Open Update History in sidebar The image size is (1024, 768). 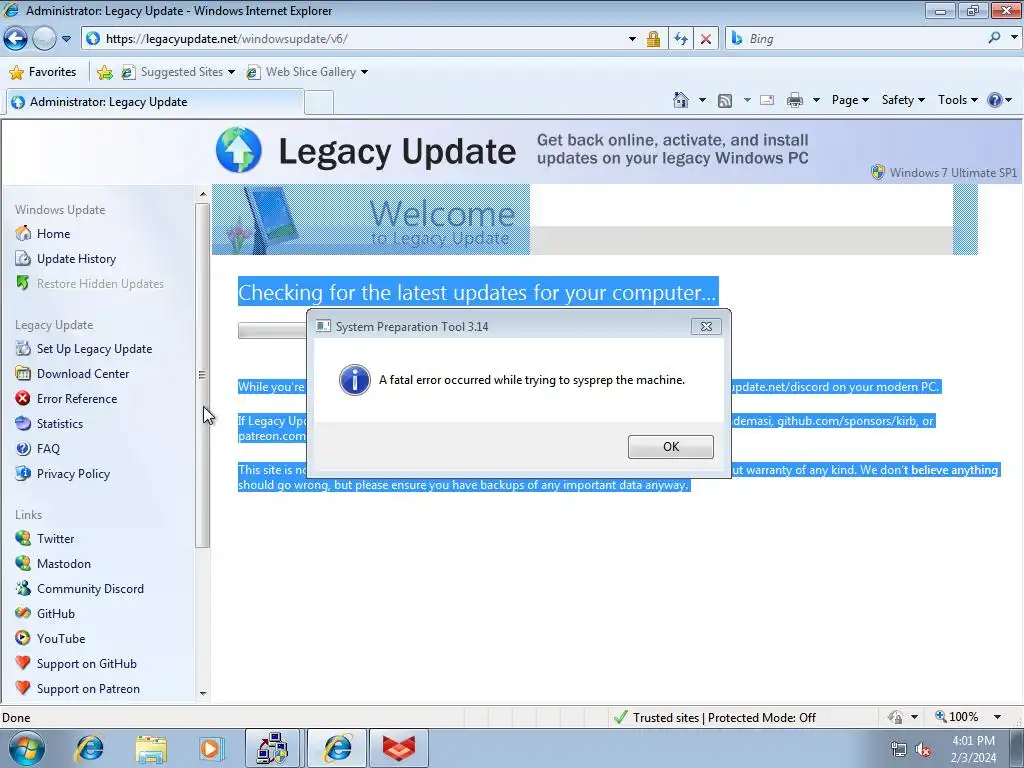tap(76, 259)
